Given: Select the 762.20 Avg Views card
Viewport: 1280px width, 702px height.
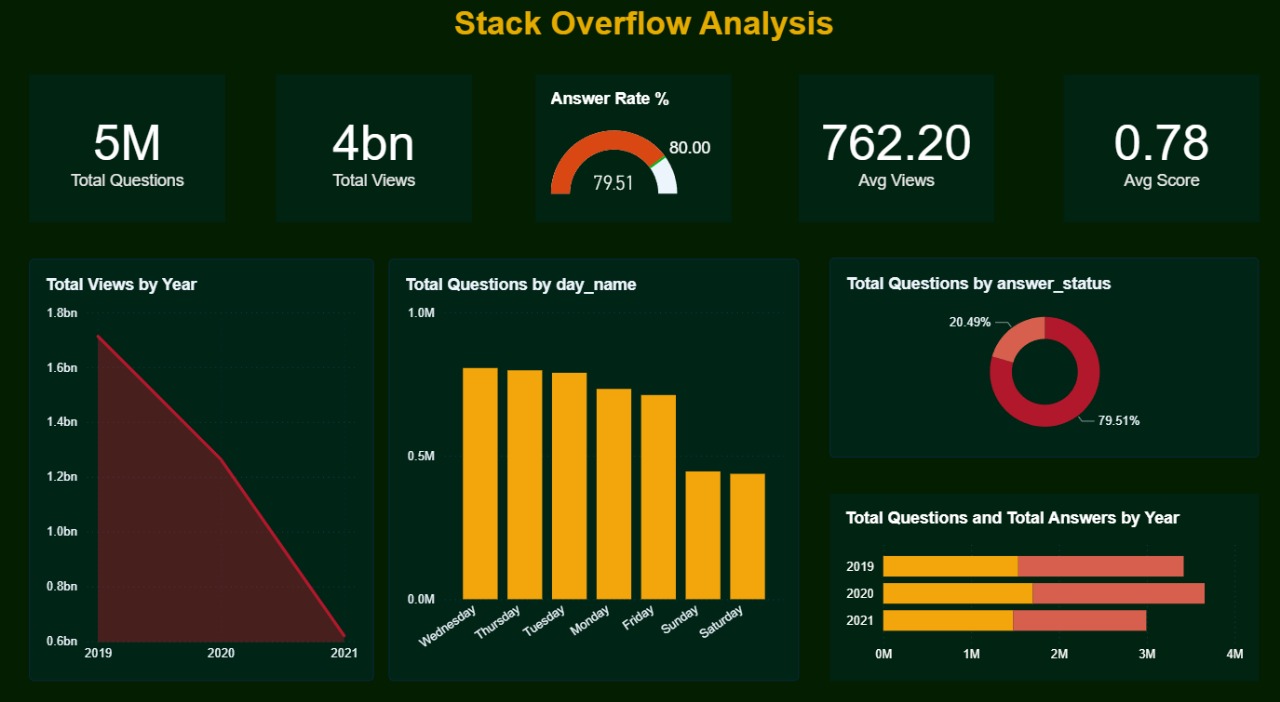Looking at the screenshot, I should (896, 147).
